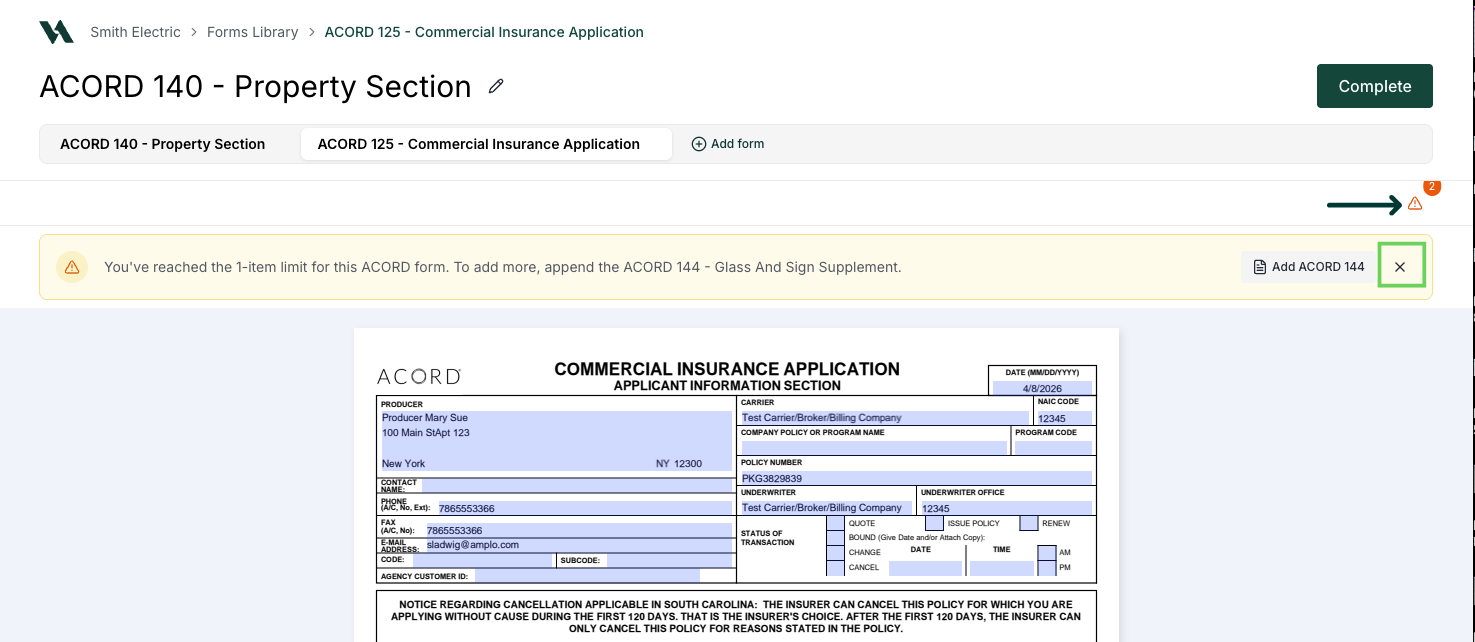Click the app logo in the header
The width and height of the screenshot is (1475, 642).
(x=56, y=32)
